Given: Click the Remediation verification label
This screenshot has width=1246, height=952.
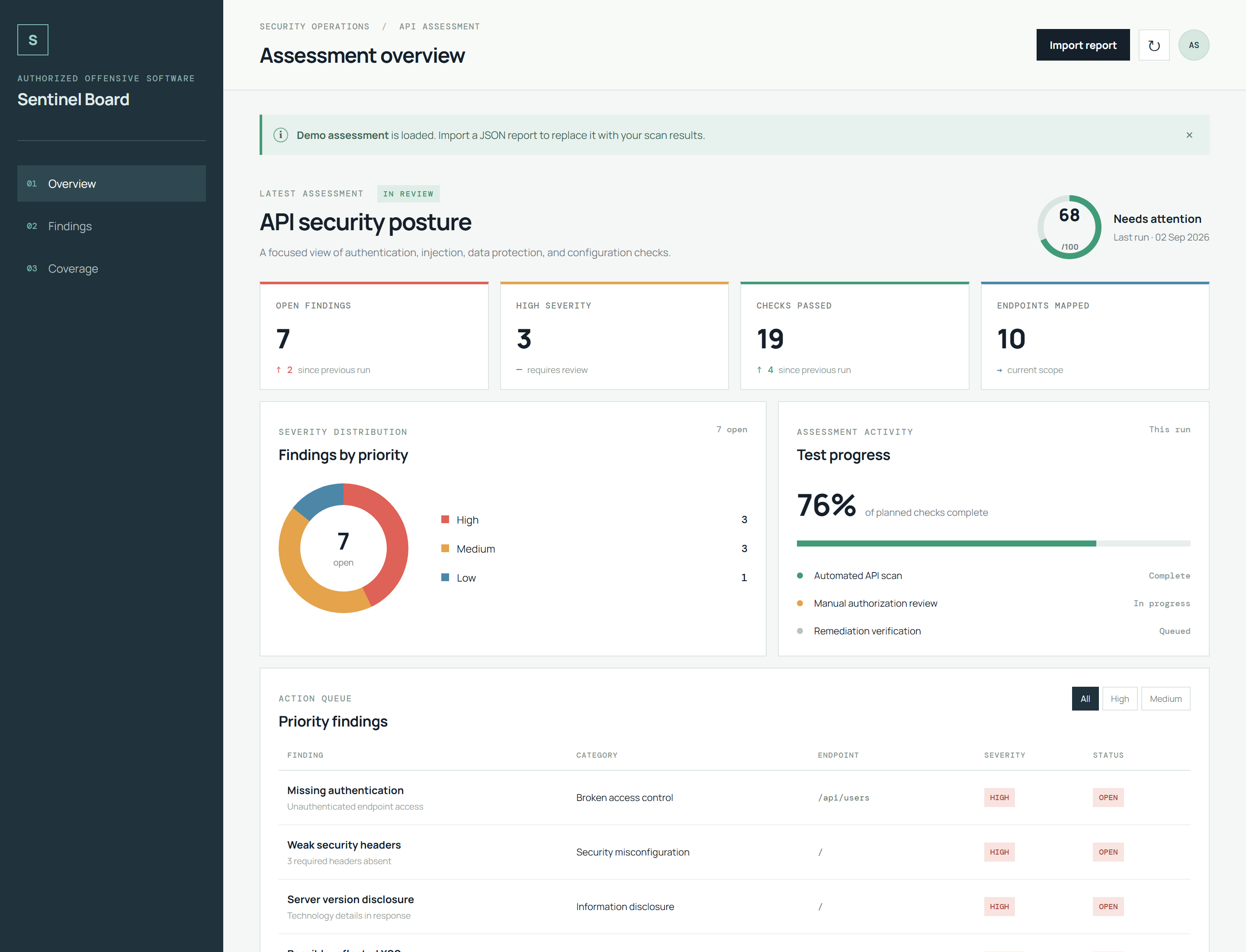Looking at the screenshot, I should 867,631.
